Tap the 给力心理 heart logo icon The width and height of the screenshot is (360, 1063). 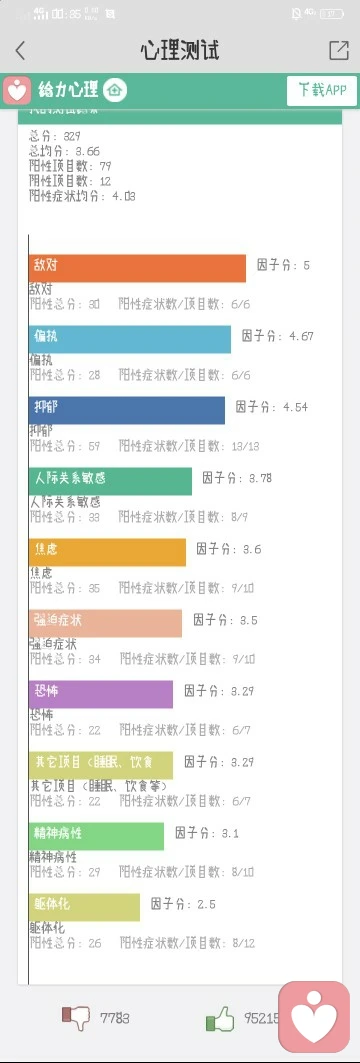click(x=17, y=90)
